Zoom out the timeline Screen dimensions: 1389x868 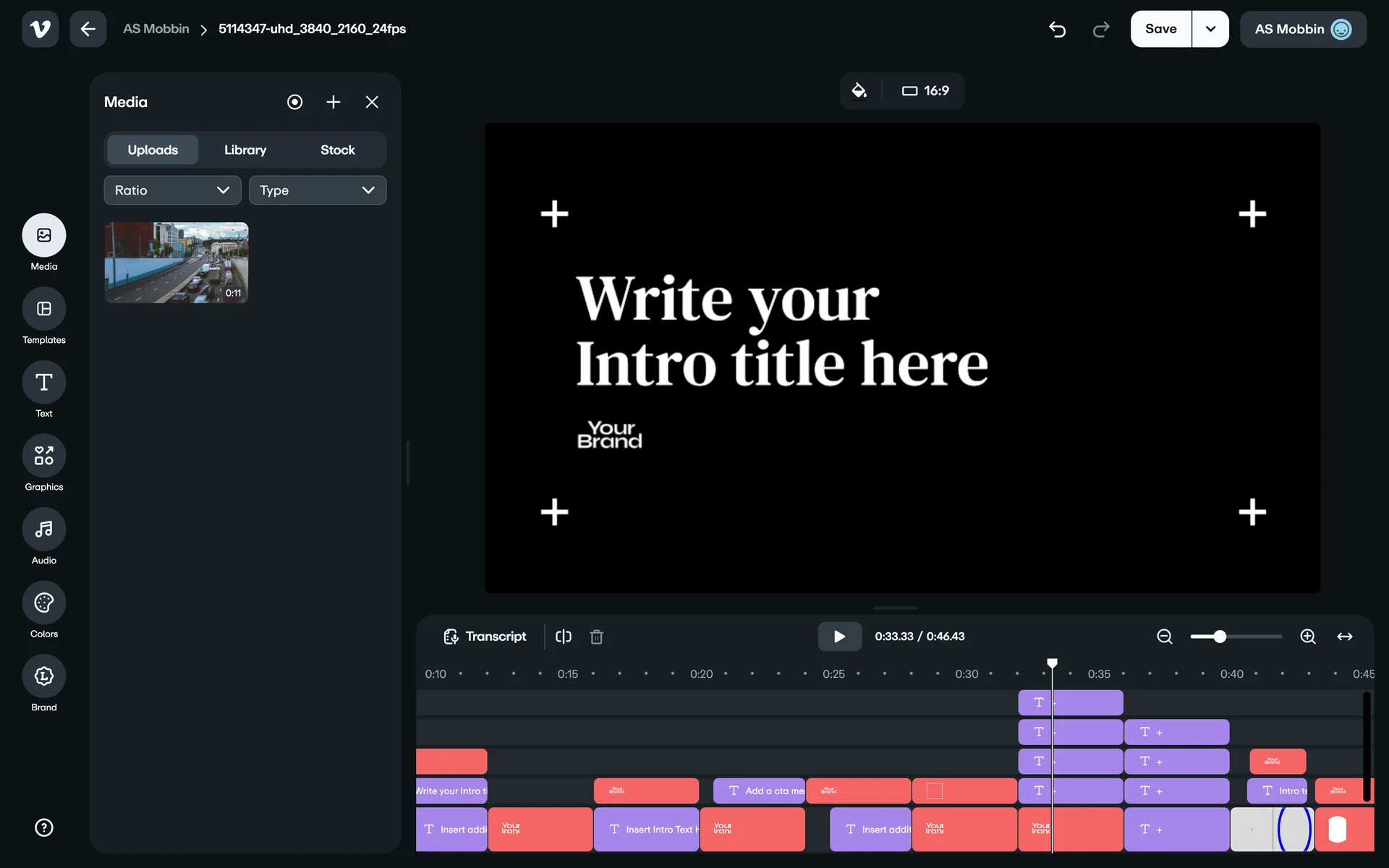[x=1164, y=637]
